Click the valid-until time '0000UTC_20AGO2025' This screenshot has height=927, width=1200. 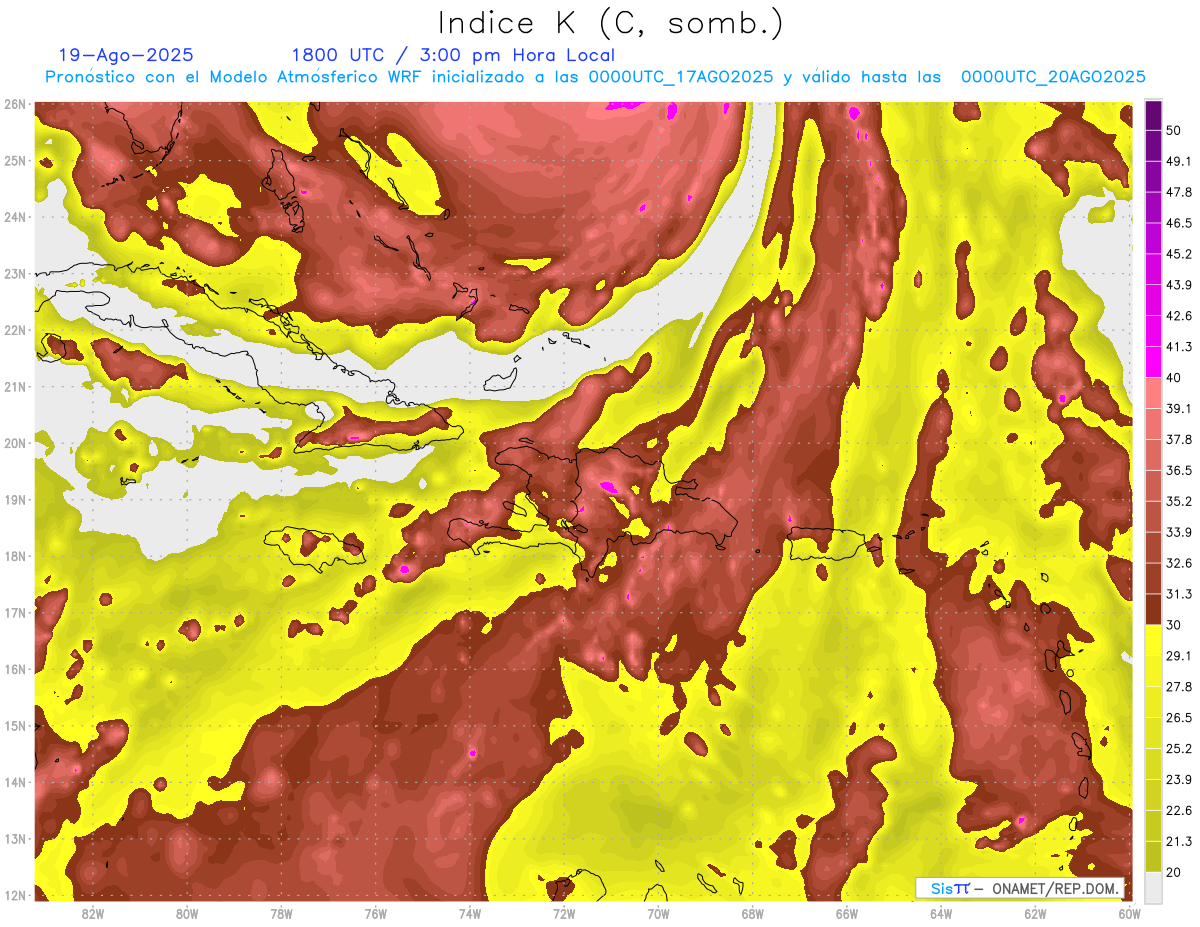point(1053,77)
